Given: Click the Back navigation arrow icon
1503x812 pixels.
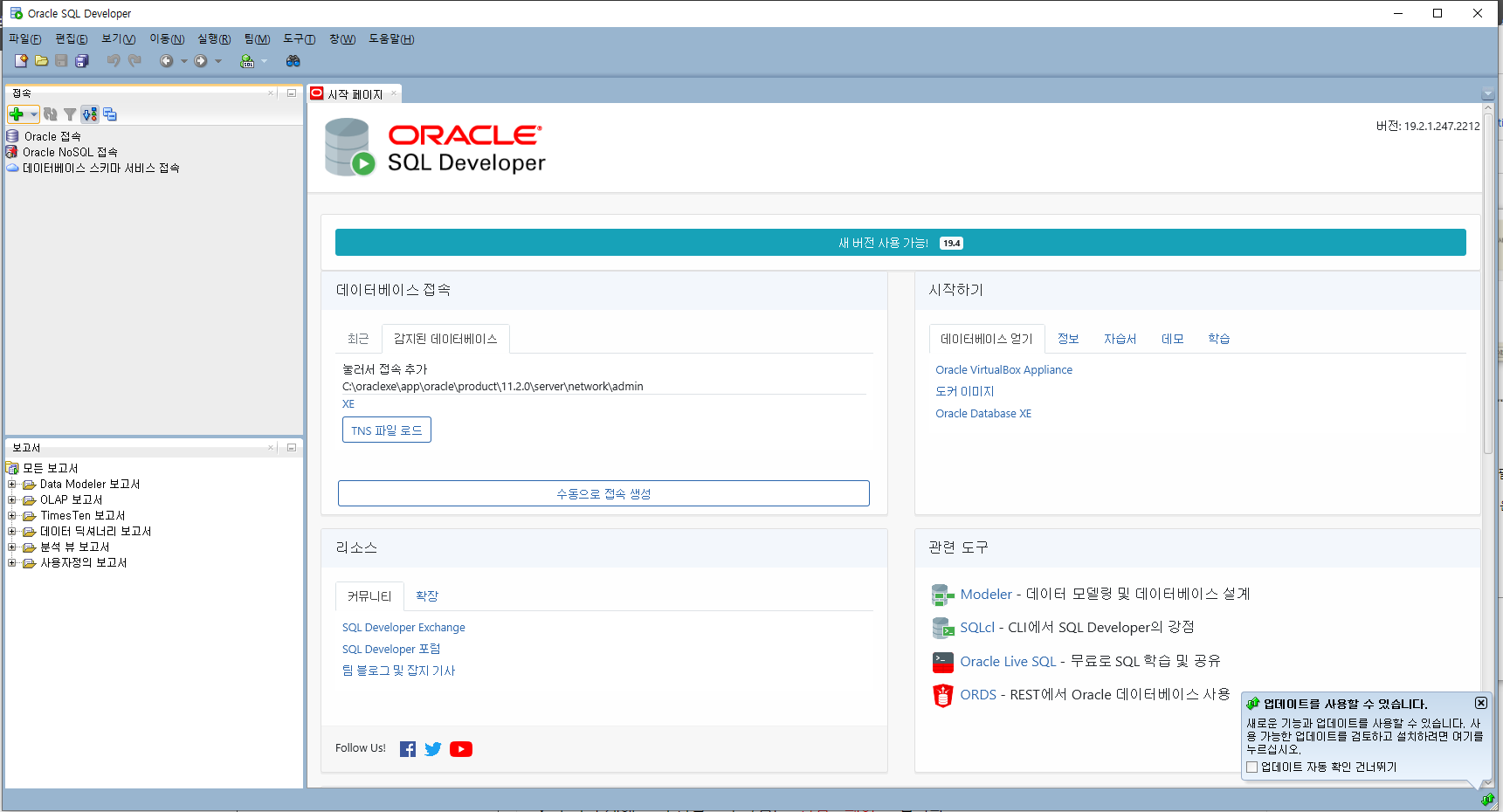Looking at the screenshot, I should pyautogui.click(x=167, y=61).
